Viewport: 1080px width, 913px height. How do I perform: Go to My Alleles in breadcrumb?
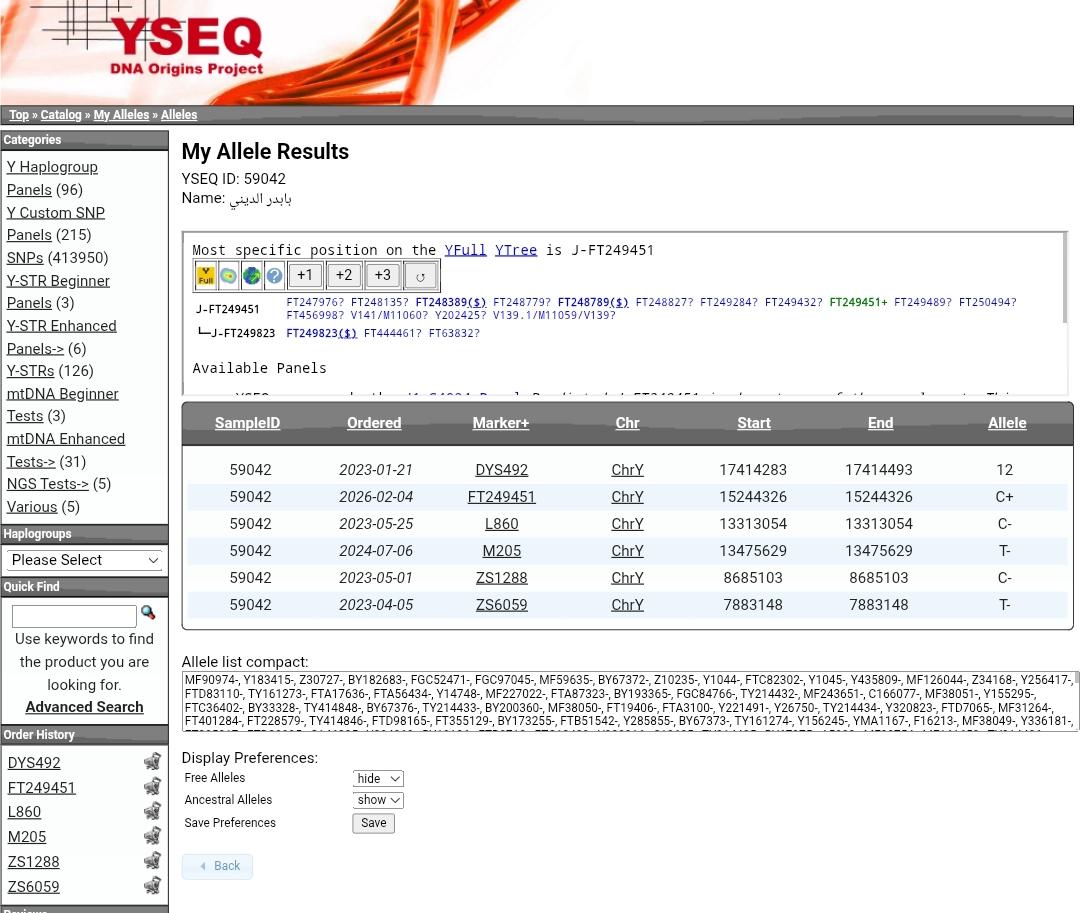(121, 115)
